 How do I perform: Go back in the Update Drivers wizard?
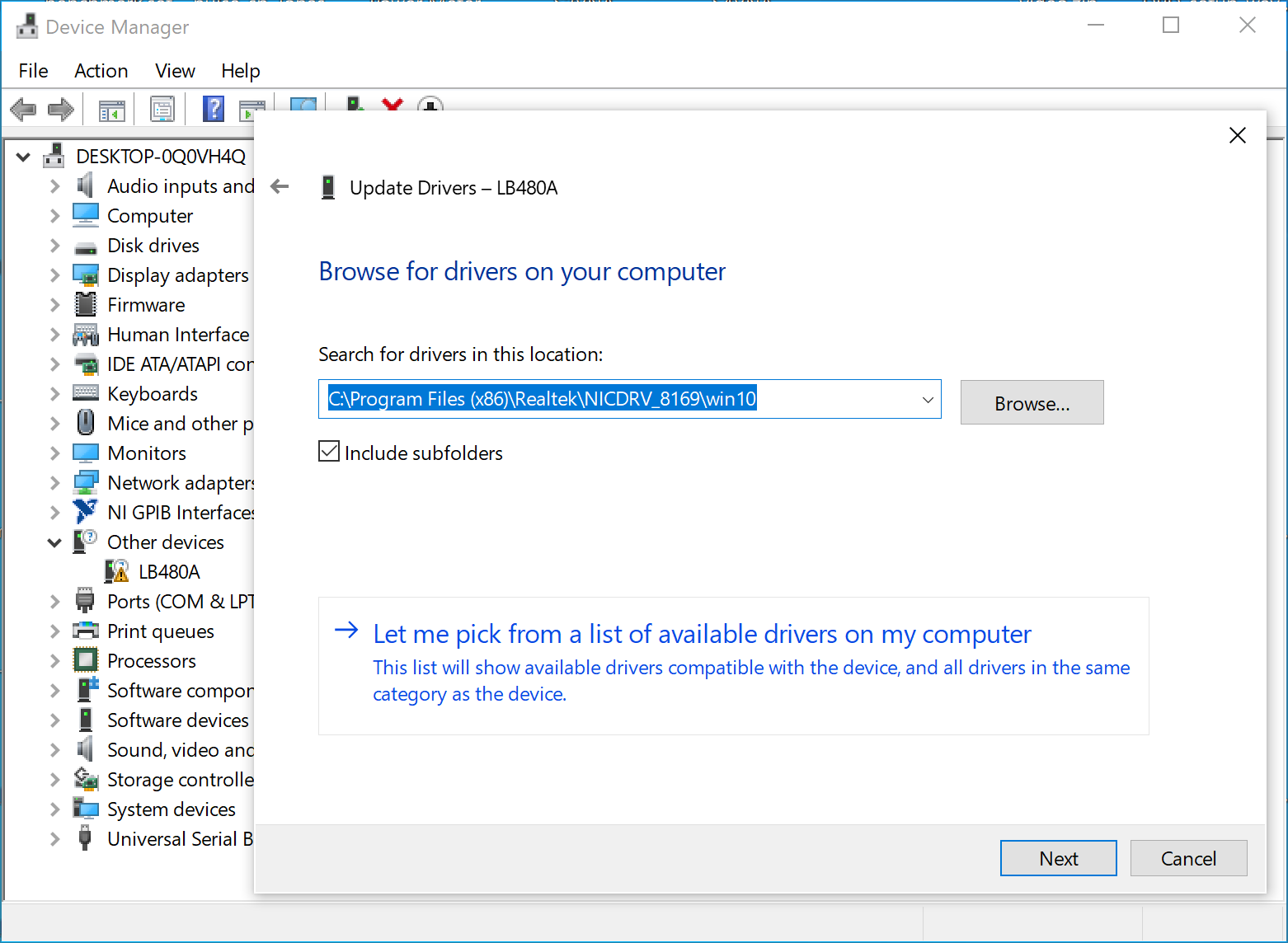click(x=280, y=186)
